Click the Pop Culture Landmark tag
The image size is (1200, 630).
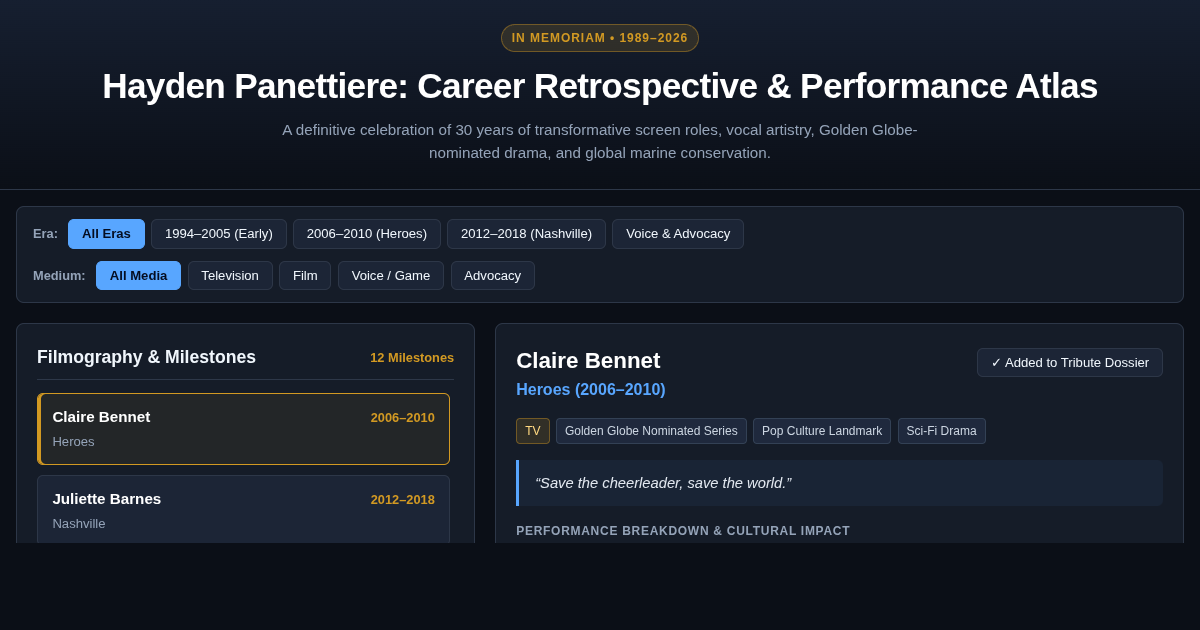[x=822, y=431]
